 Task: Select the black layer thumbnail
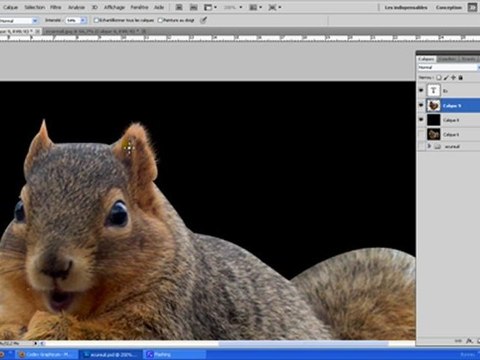[433, 120]
